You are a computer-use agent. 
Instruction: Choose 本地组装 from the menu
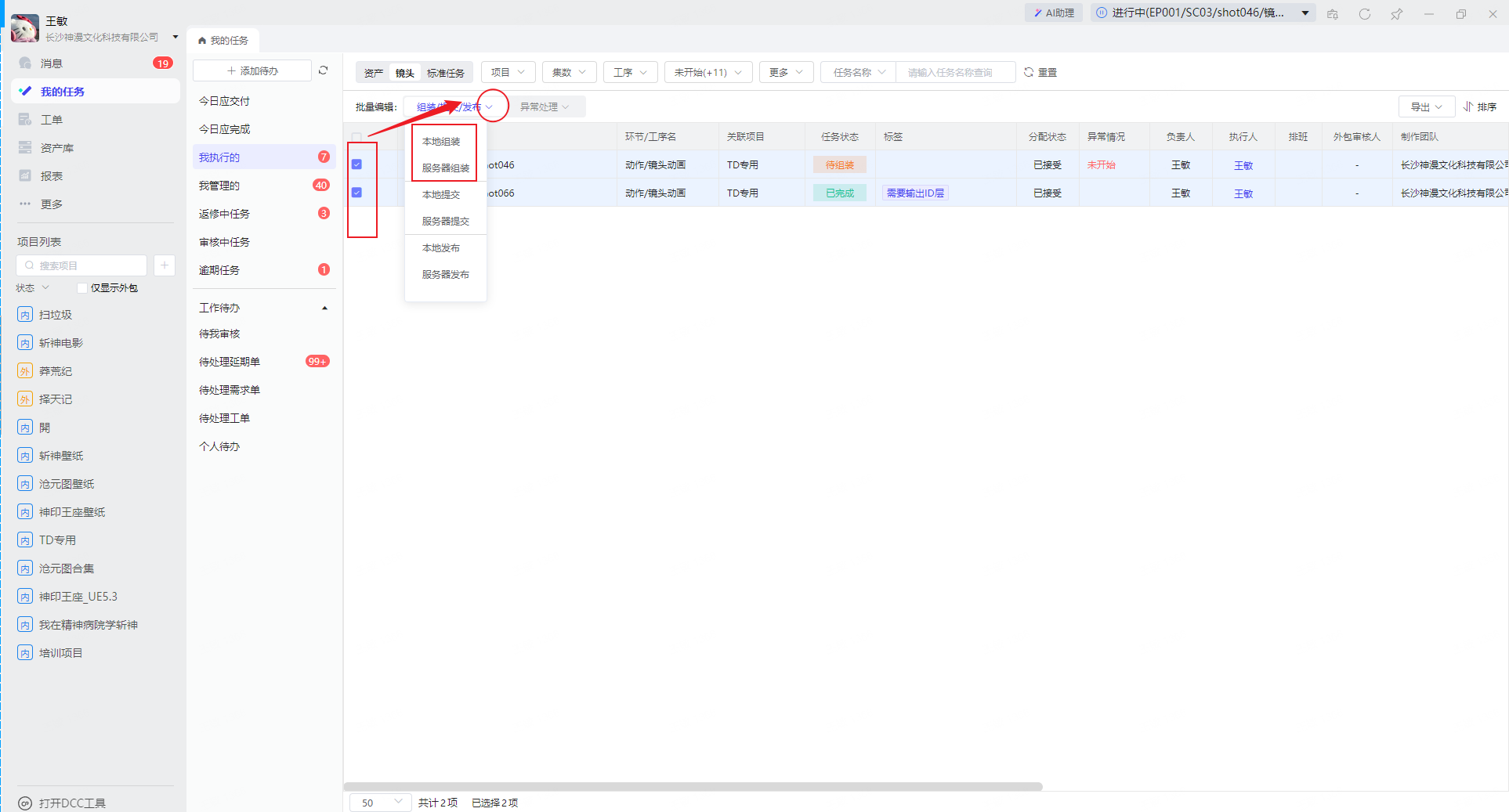tap(441, 142)
